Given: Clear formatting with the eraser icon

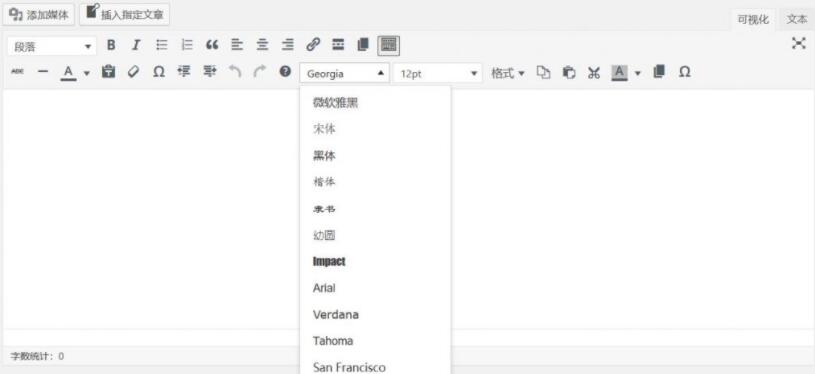Looking at the screenshot, I should (x=134, y=72).
